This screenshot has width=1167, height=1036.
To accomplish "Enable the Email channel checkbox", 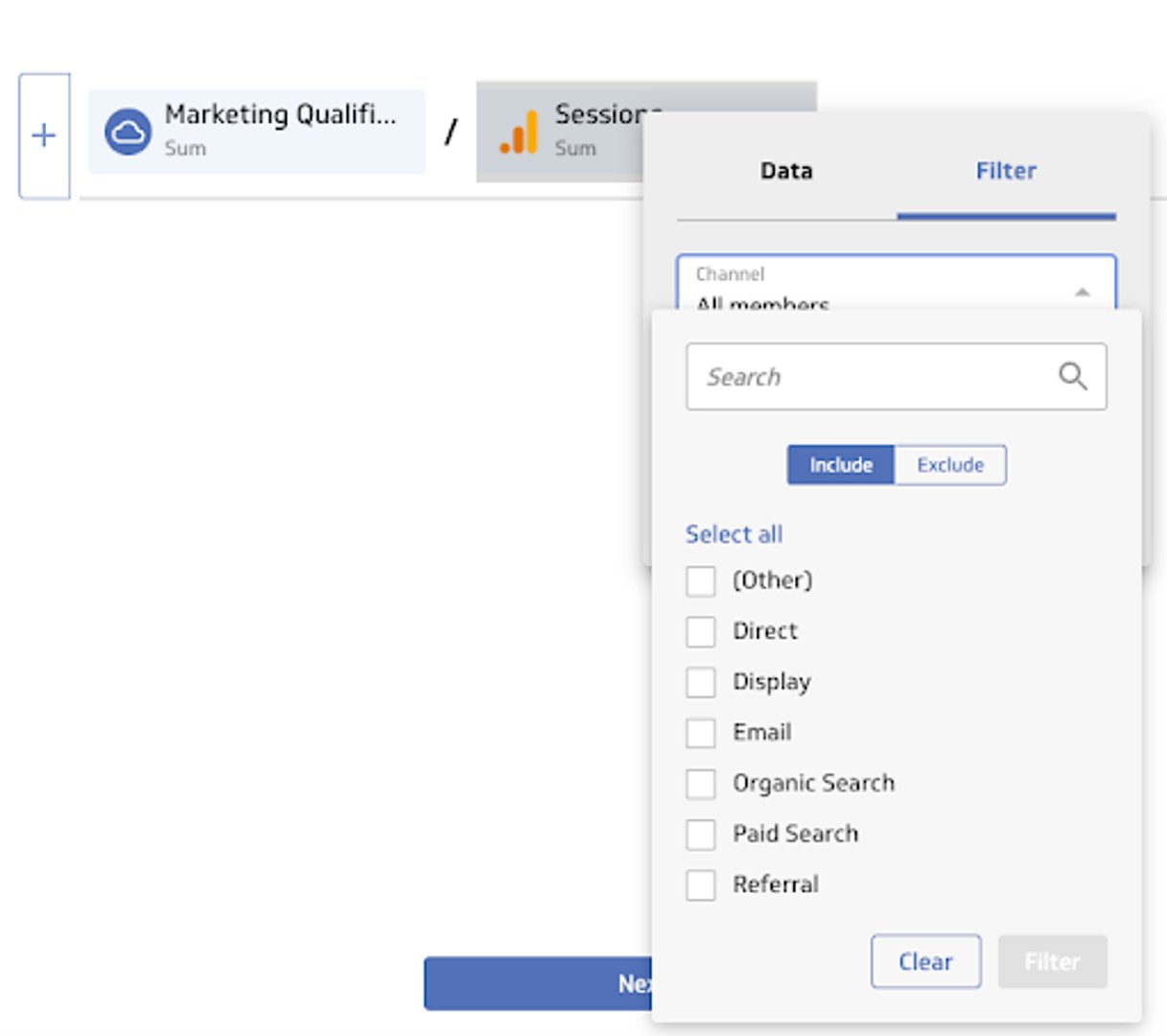I will point(701,733).
